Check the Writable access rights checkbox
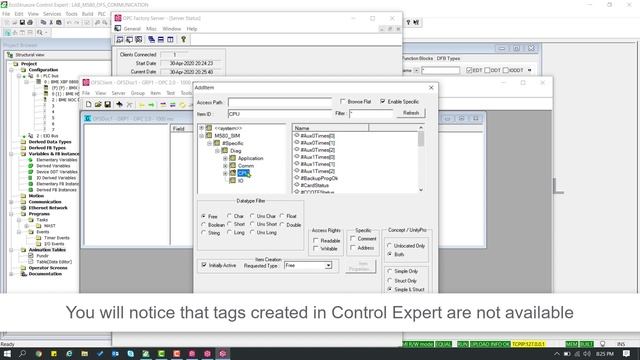The image size is (640, 360). (316, 248)
